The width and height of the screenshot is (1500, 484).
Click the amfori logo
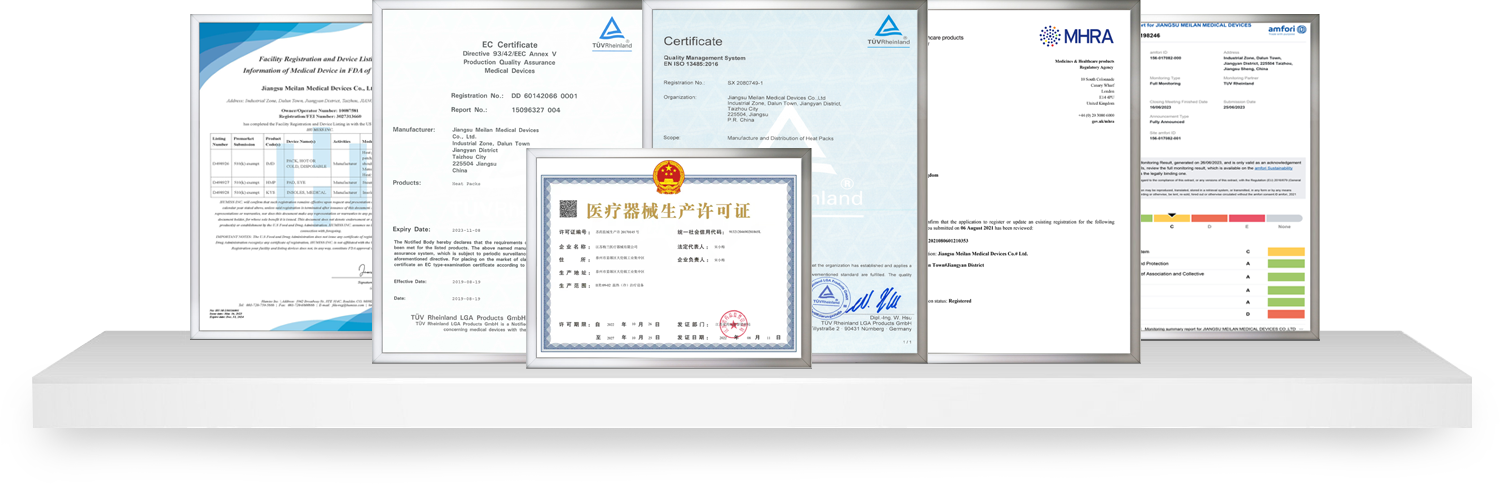[1287, 29]
